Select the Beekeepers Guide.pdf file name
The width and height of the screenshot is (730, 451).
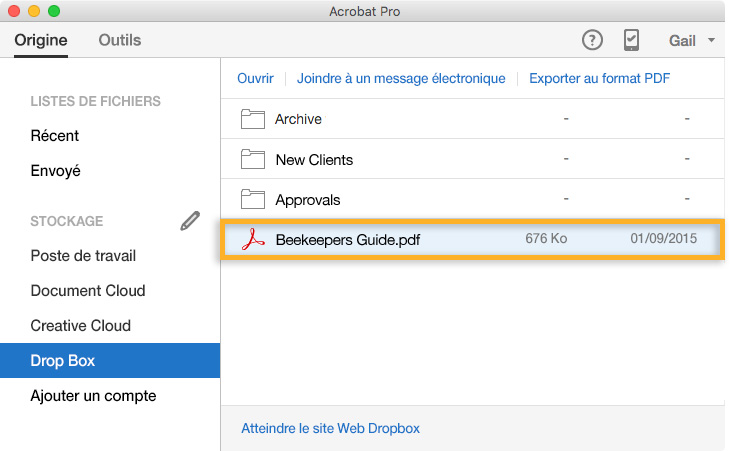pyautogui.click(x=348, y=240)
